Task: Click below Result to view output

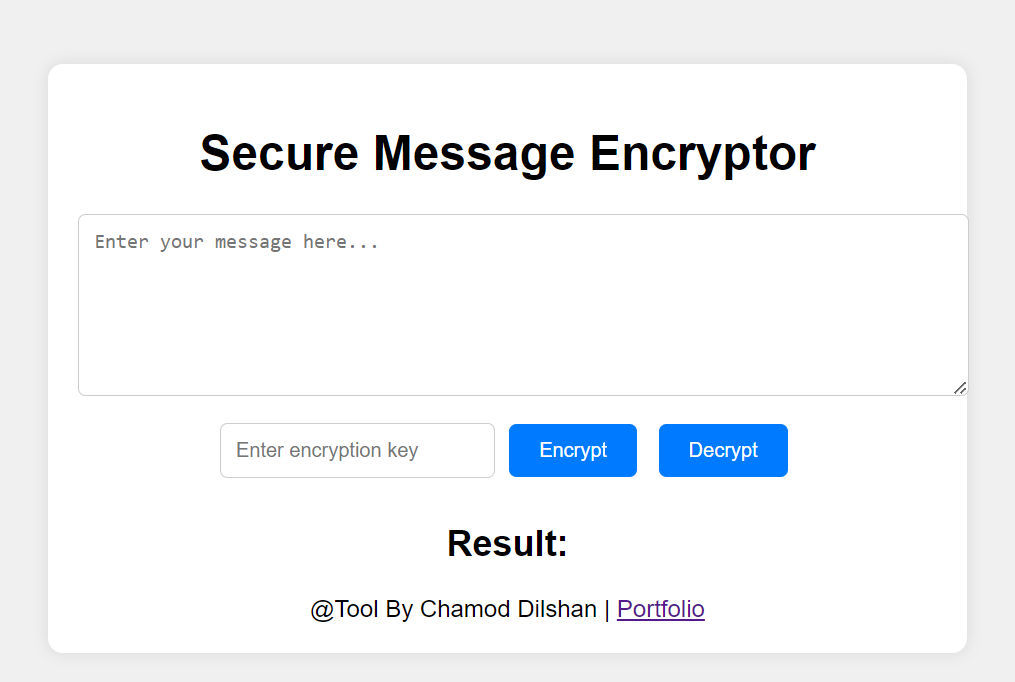Action: 506,575
